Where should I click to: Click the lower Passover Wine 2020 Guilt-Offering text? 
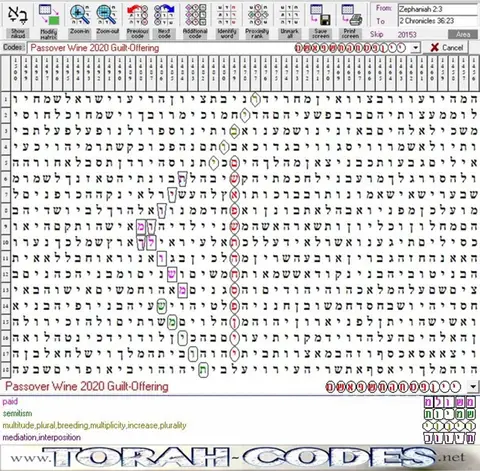(87, 387)
